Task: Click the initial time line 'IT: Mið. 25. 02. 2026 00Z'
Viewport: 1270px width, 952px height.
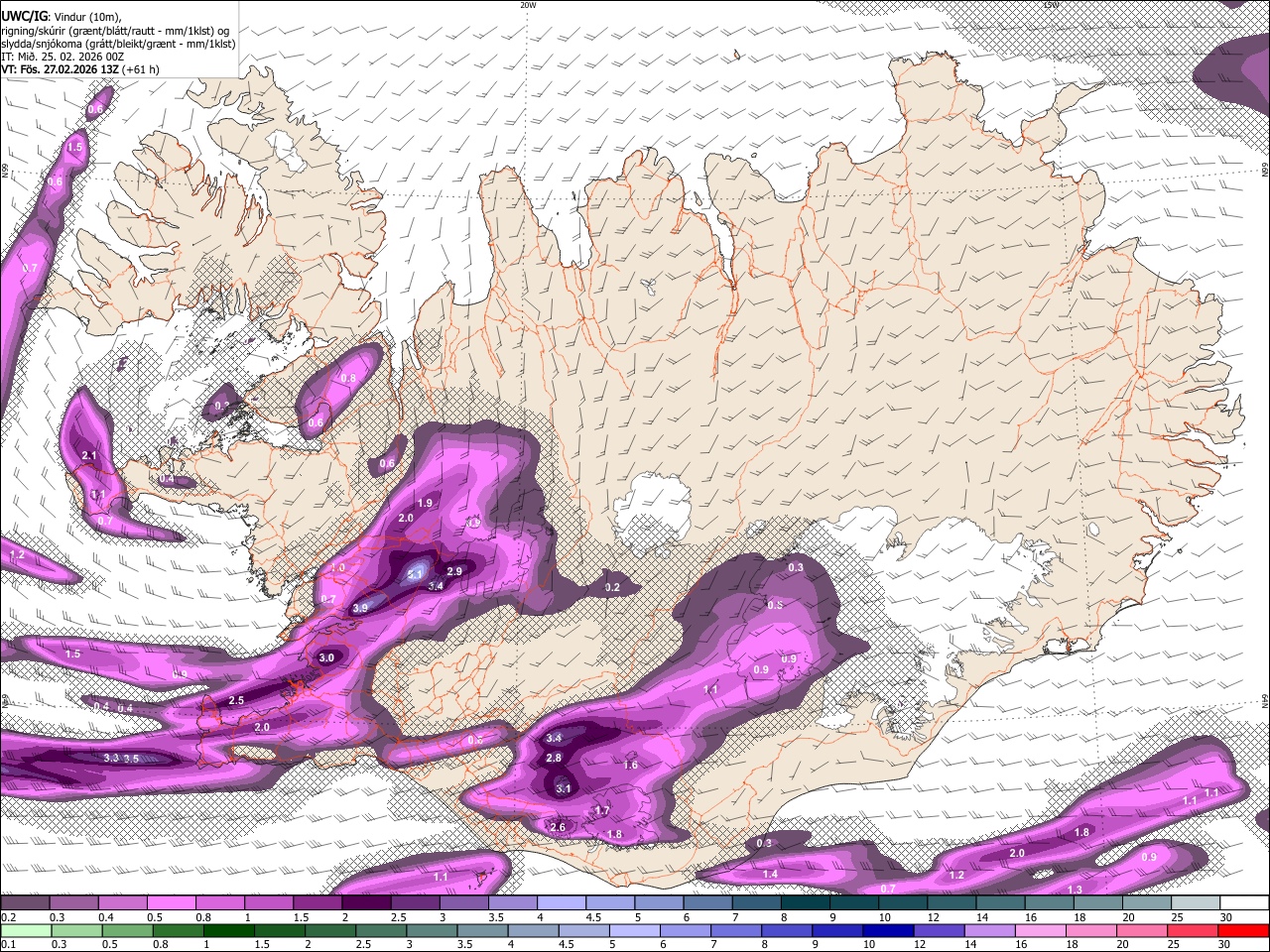Action: coord(62,57)
